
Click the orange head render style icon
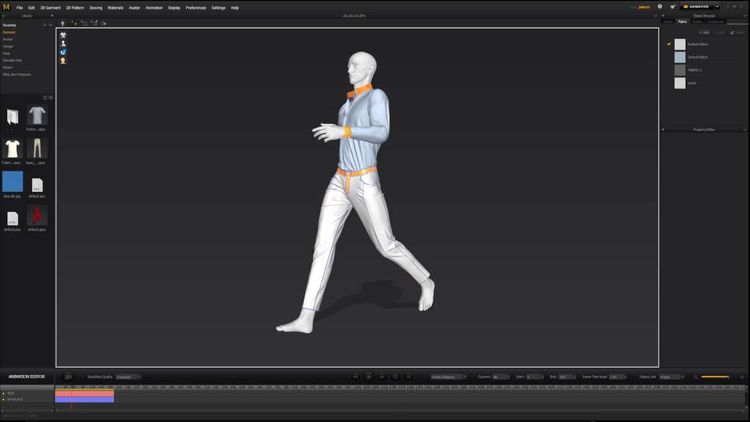click(x=63, y=61)
